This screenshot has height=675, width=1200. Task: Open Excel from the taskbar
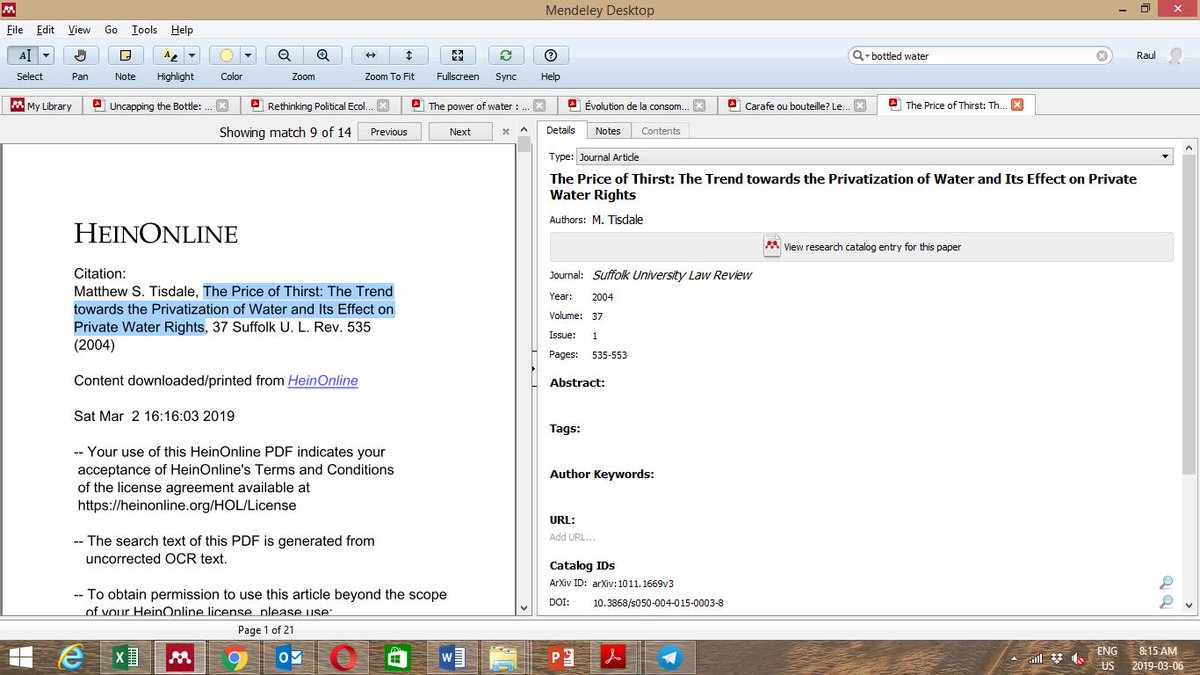pyautogui.click(x=125, y=657)
